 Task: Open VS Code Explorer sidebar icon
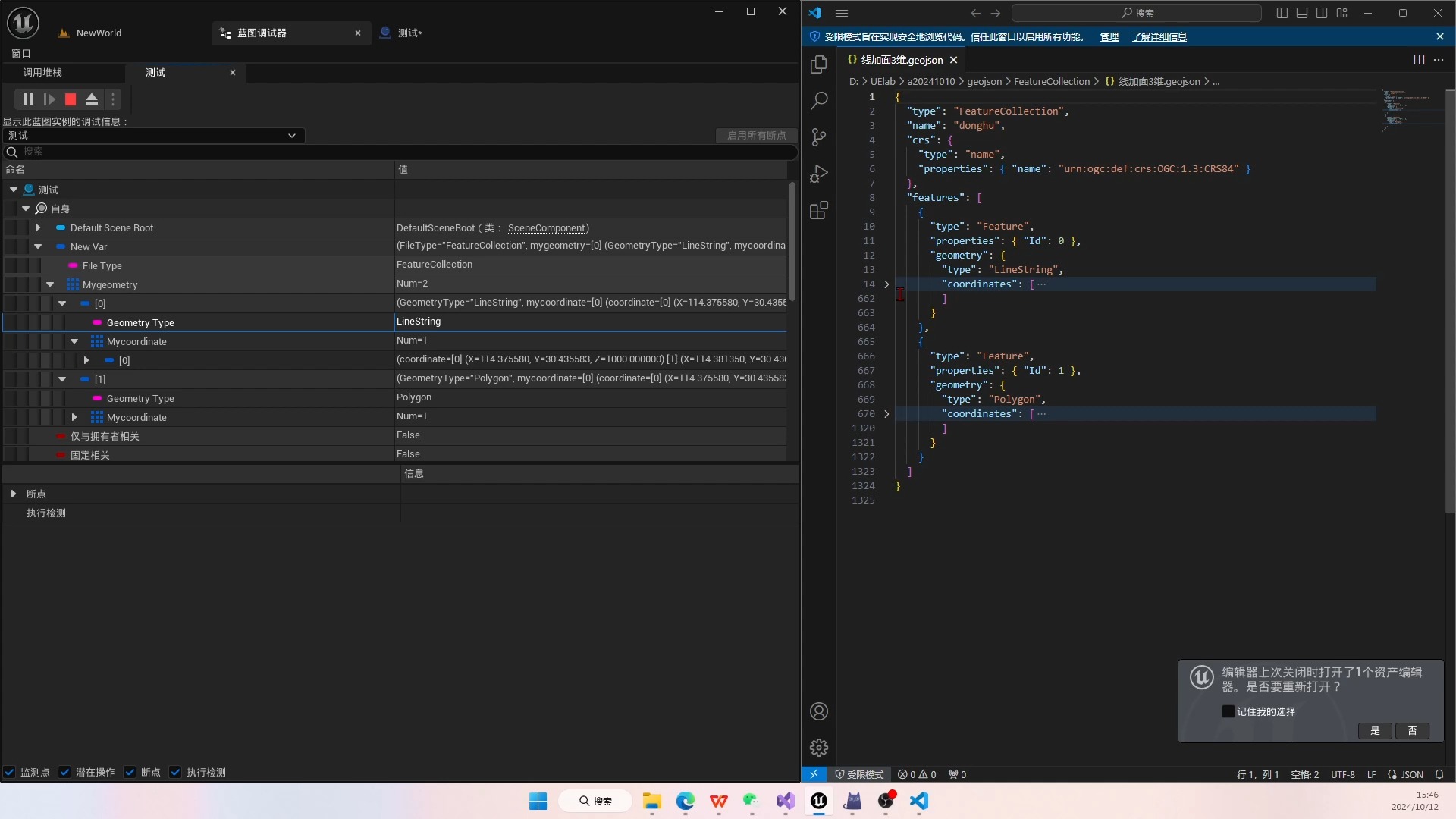[819, 65]
